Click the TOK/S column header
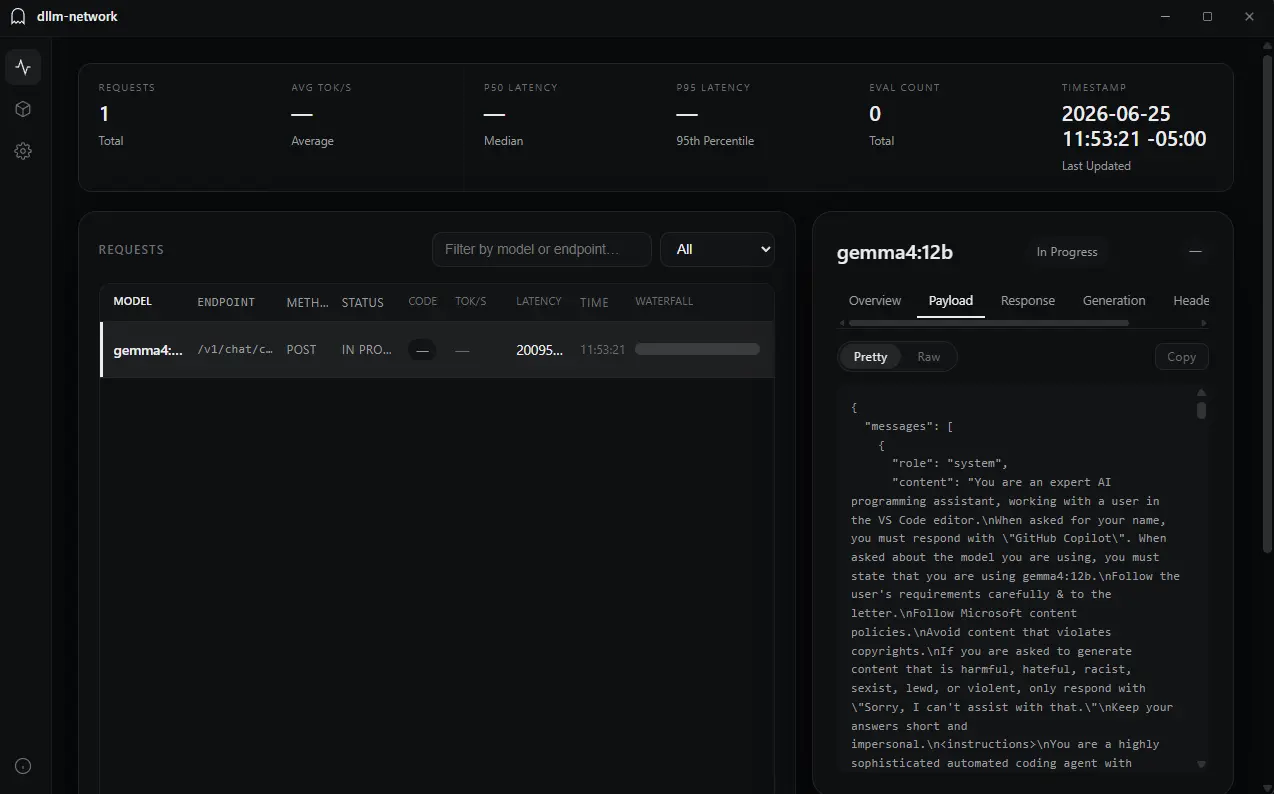1274x794 pixels. point(471,301)
